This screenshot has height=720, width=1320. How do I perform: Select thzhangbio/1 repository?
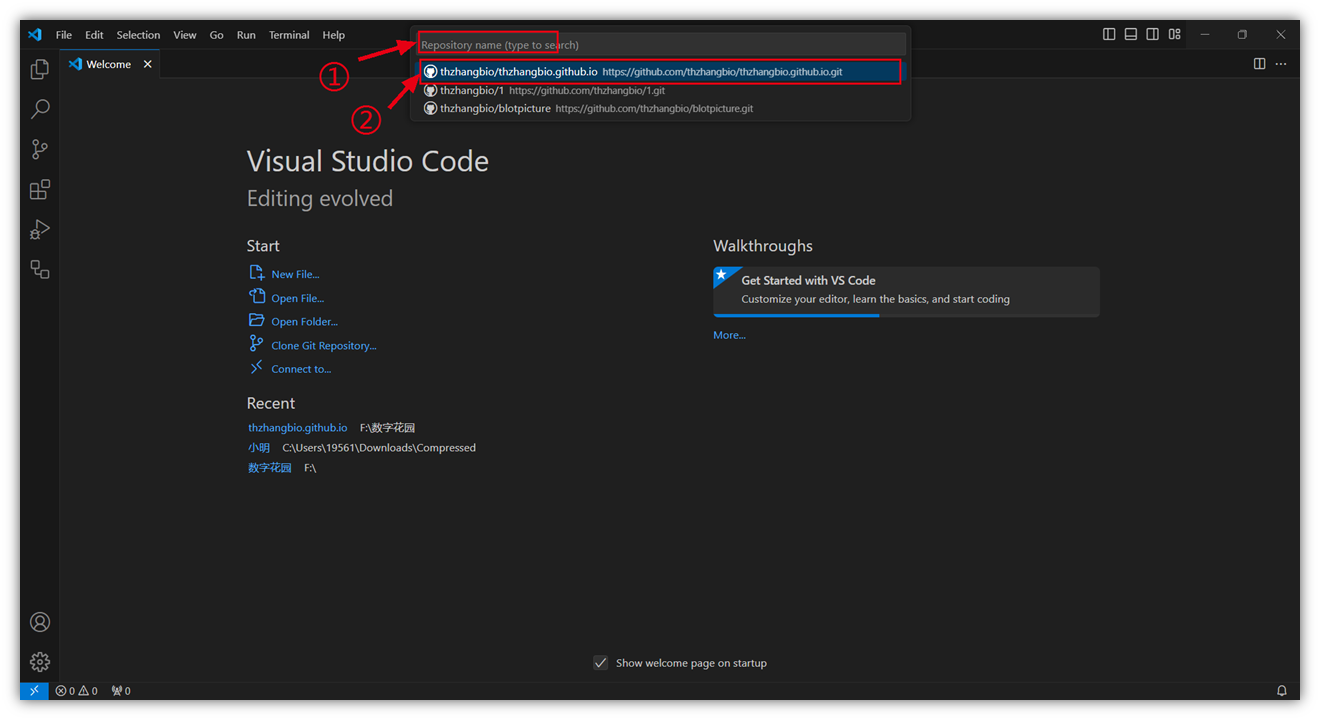coord(660,90)
